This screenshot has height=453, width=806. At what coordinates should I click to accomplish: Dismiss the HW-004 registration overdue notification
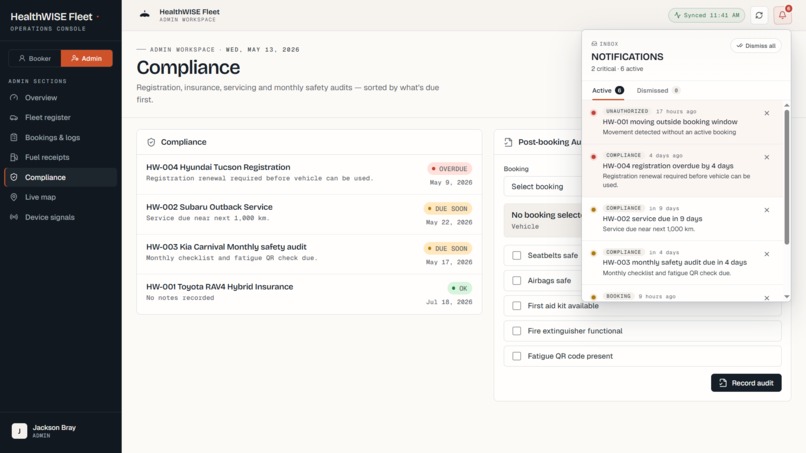(766, 157)
